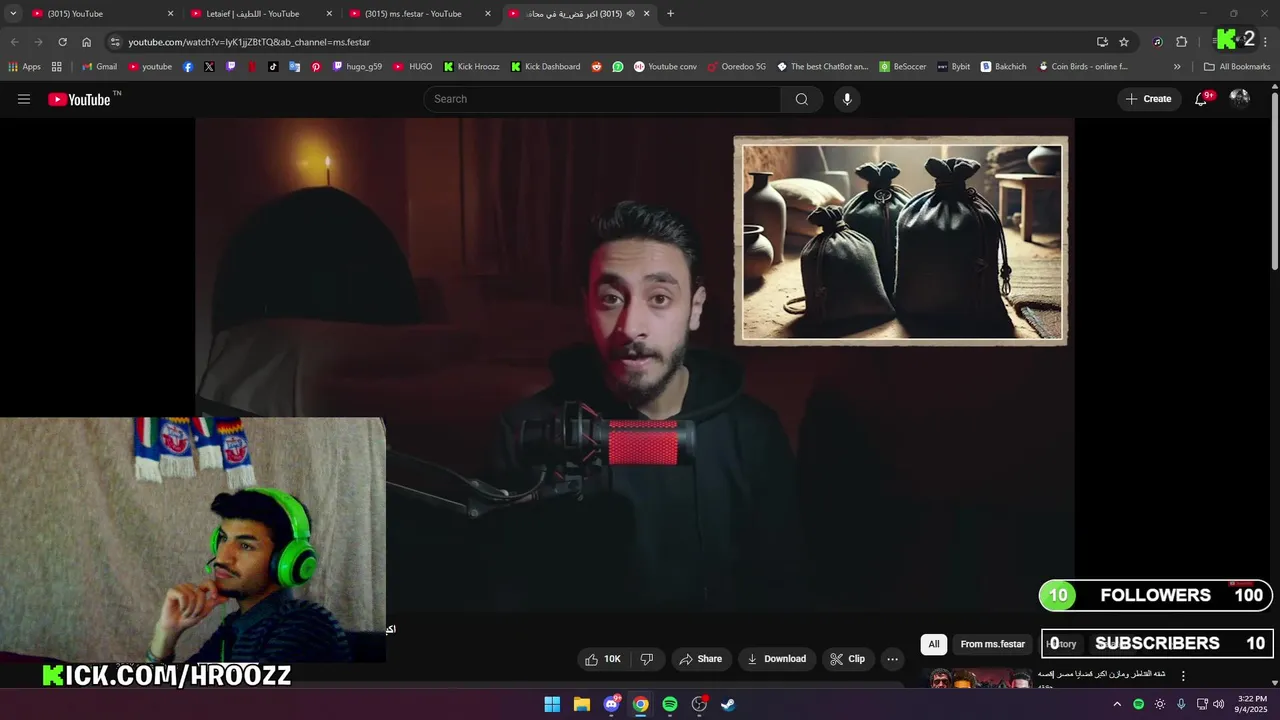This screenshot has height=720, width=1280.
Task: Start voice search with the microphone icon
Action: click(x=847, y=99)
